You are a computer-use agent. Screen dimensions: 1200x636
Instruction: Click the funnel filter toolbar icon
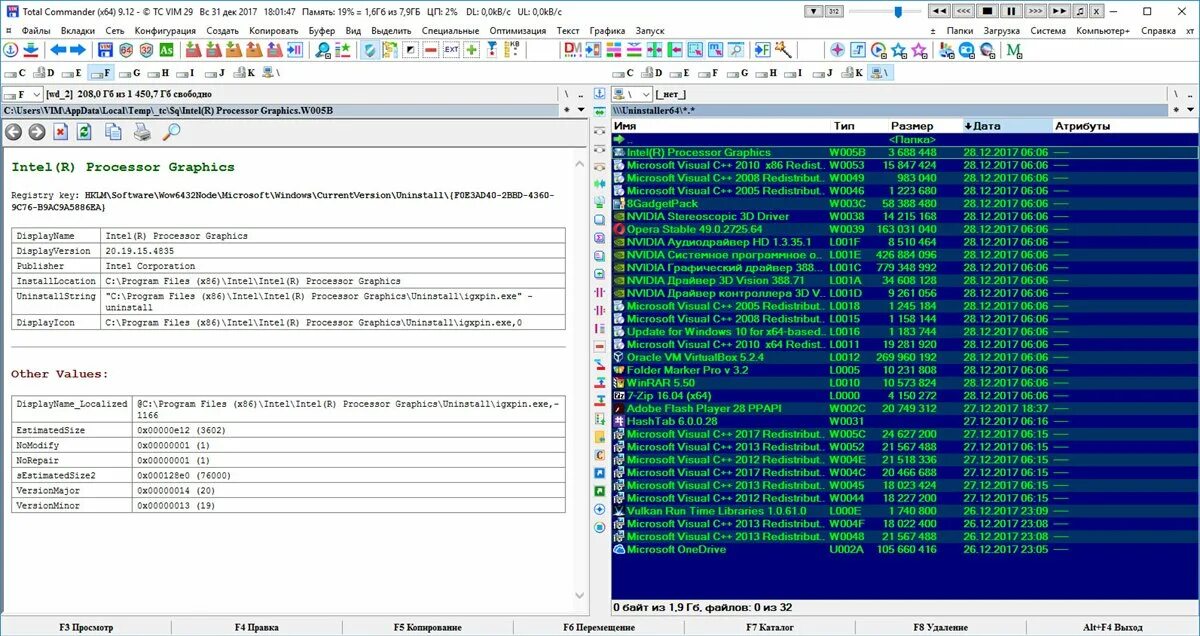click(x=493, y=50)
